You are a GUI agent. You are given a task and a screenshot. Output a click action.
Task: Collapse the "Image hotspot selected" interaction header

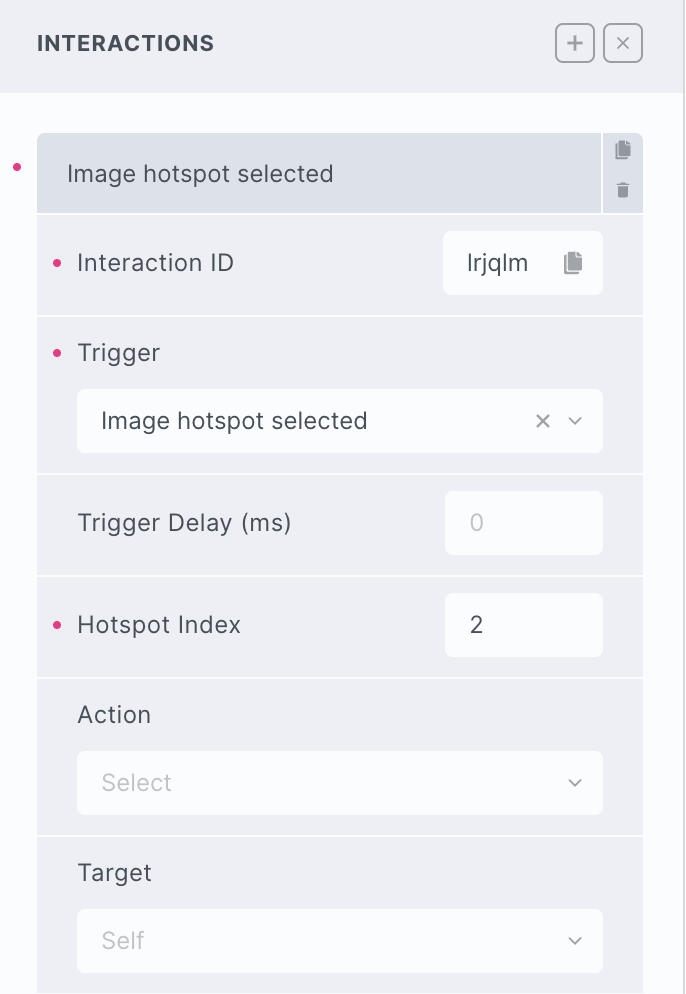click(318, 174)
